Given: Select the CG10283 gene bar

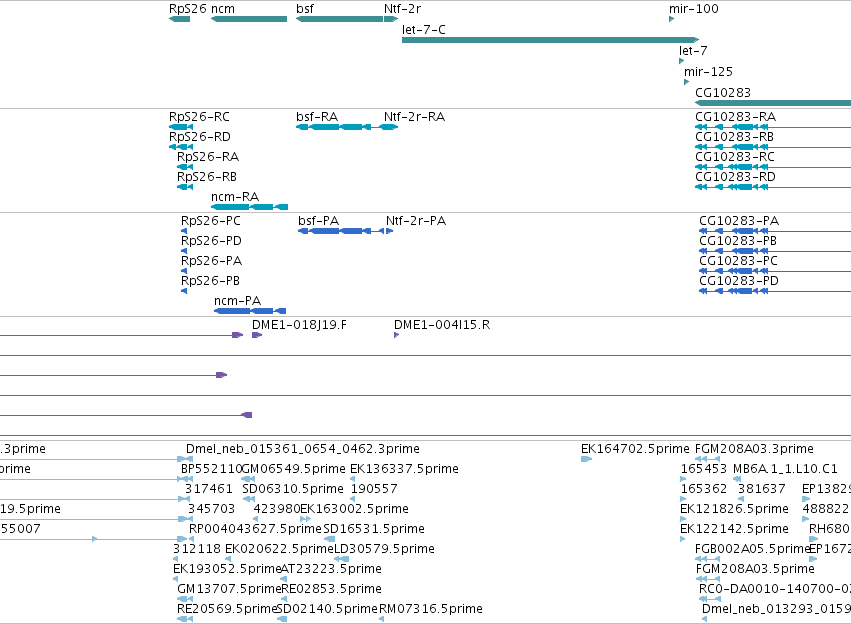Looking at the screenshot, I should click(x=773, y=103).
